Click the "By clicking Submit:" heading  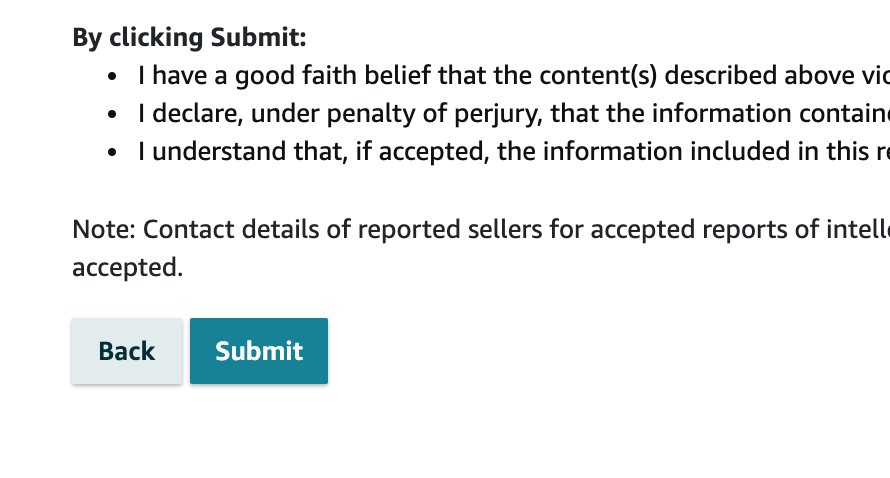[x=189, y=38]
